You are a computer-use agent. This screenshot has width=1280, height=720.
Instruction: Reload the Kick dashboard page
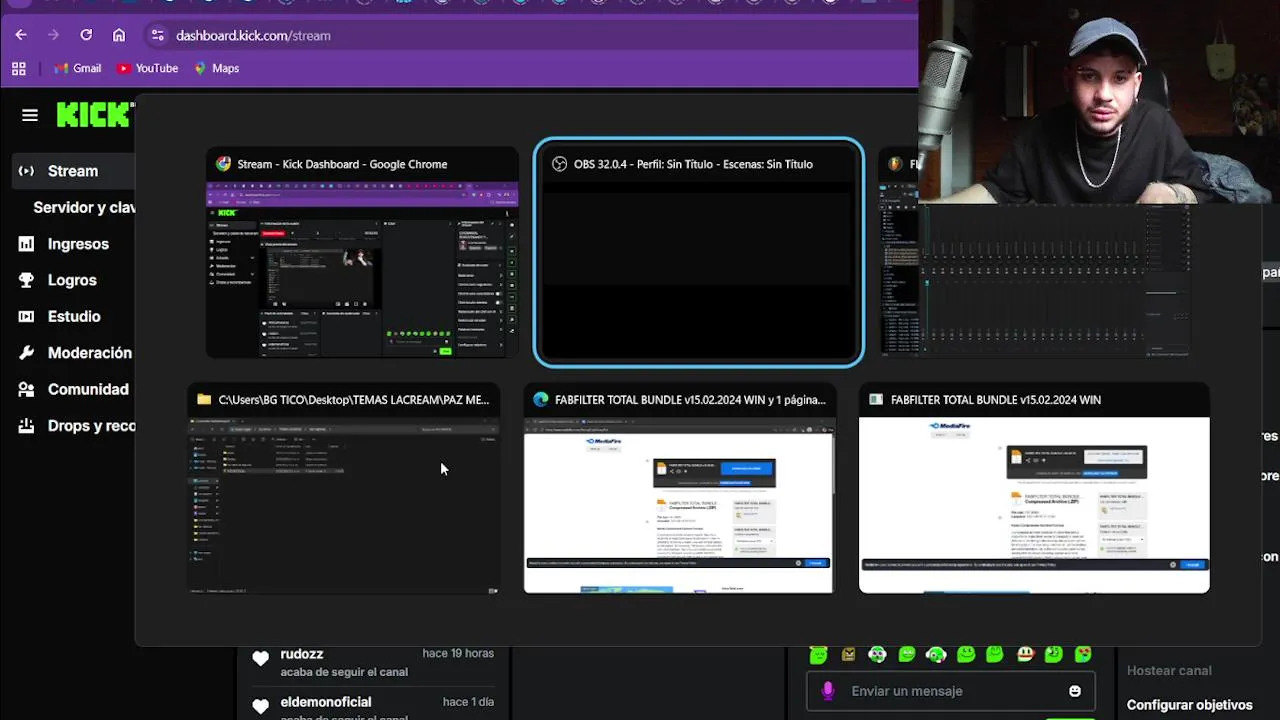pyautogui.click(x=86, y=35)
